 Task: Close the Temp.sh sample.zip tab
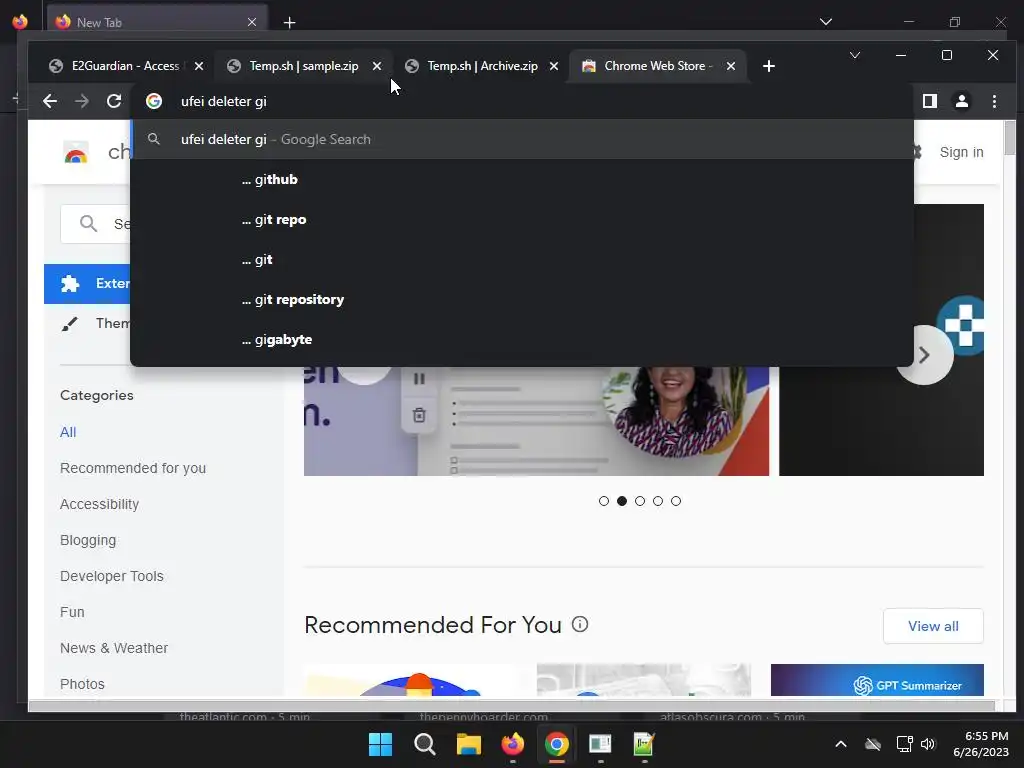[x=377, y=66]
